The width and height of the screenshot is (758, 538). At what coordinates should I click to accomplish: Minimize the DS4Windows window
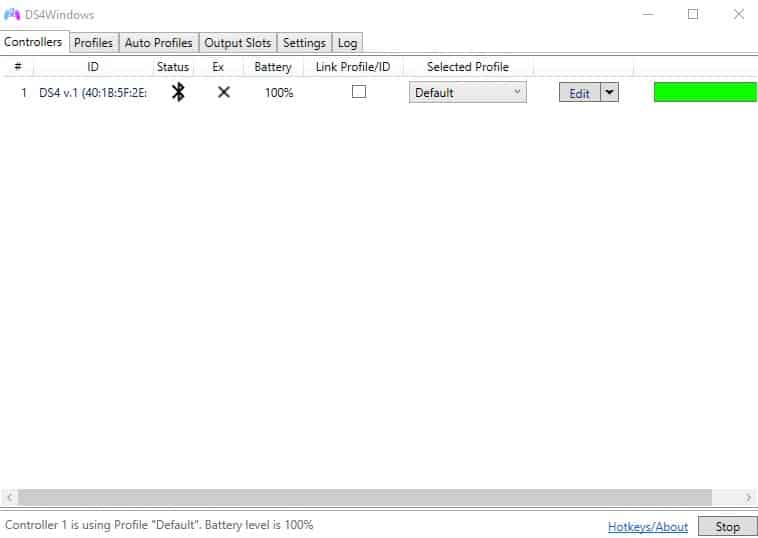[x=648, y=15]
